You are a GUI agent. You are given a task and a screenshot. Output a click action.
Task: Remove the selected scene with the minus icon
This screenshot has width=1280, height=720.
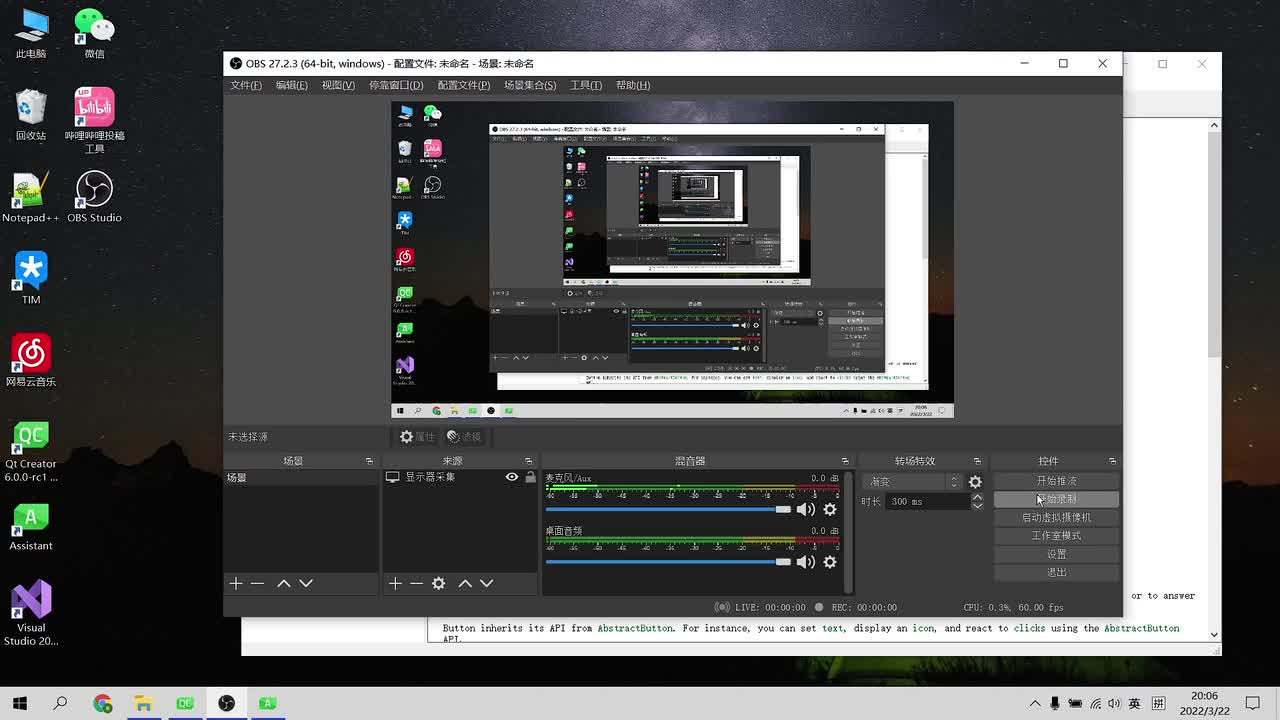pyautogui.click(x=257, y=583)
